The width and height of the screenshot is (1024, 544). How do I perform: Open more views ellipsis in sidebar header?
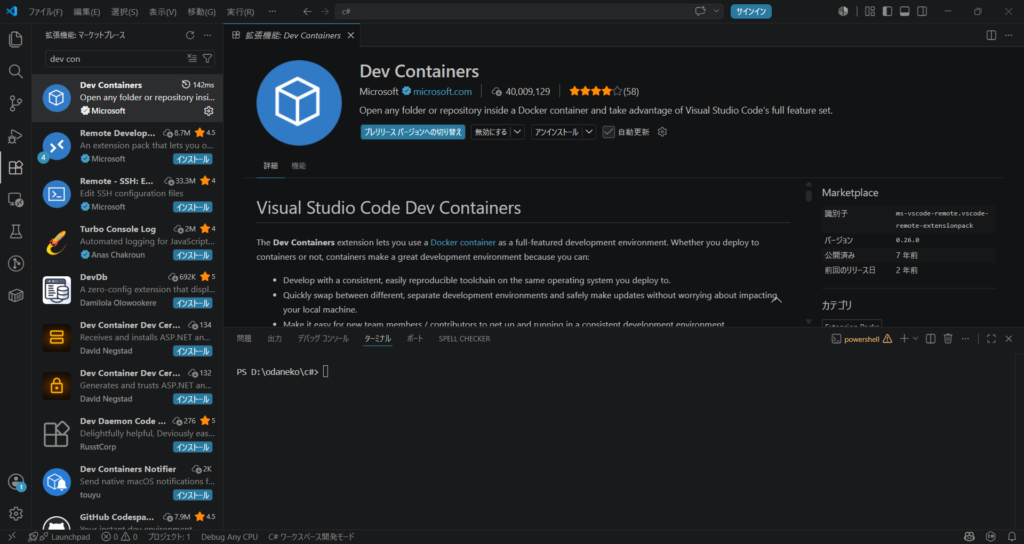pyautogui.click(x=208, y=35)
